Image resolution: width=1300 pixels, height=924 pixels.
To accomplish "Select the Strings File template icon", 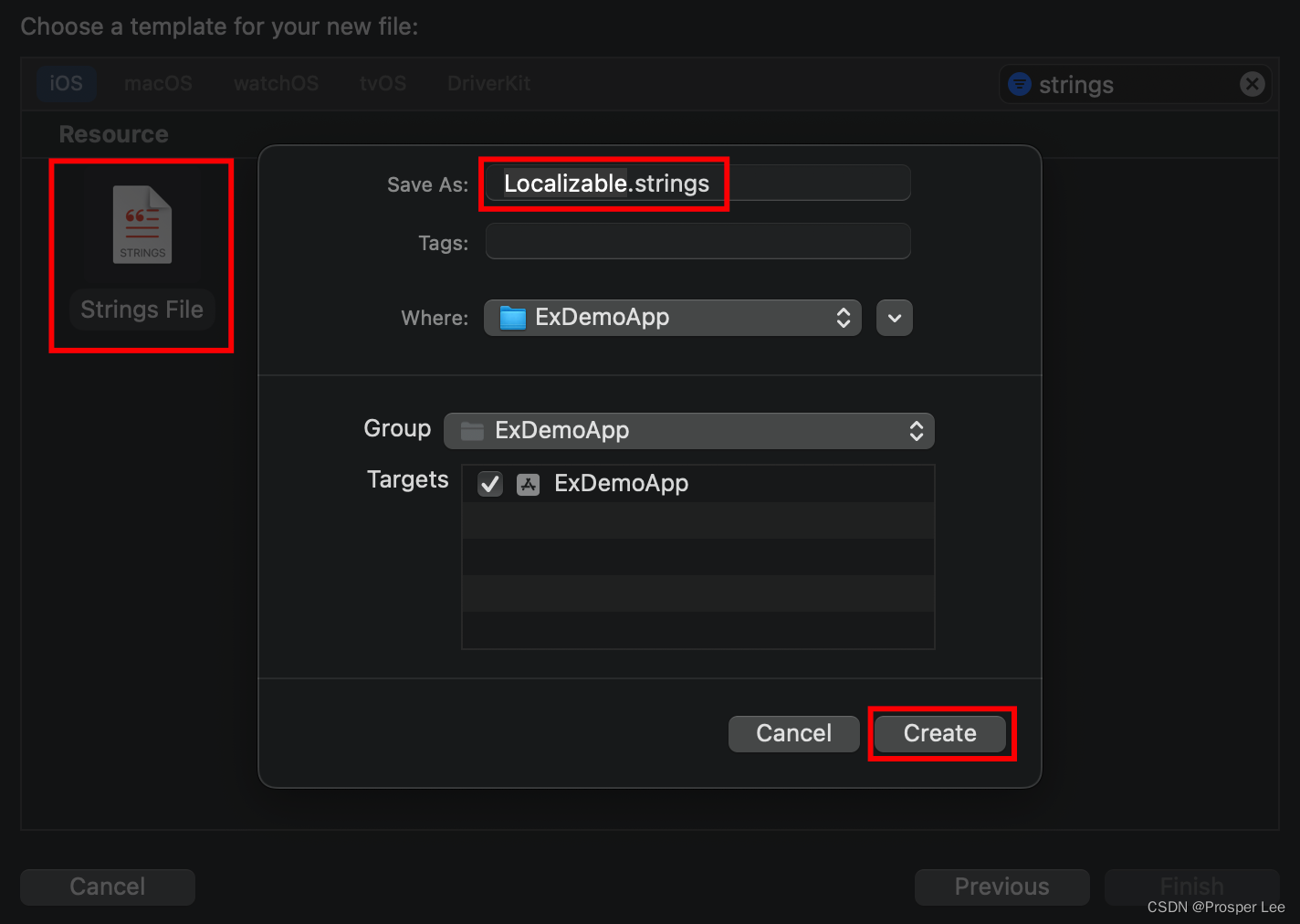I will (142, 225).
